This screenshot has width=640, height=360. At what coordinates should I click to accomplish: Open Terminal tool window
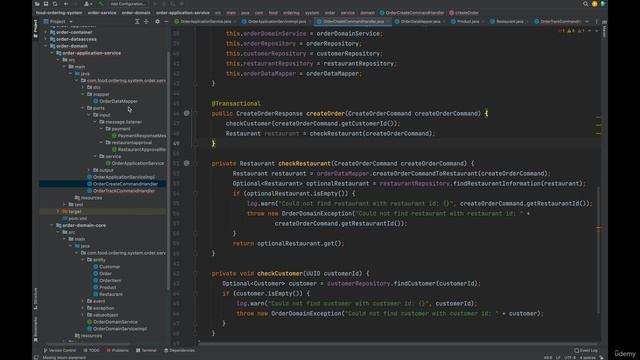(146, 350)
